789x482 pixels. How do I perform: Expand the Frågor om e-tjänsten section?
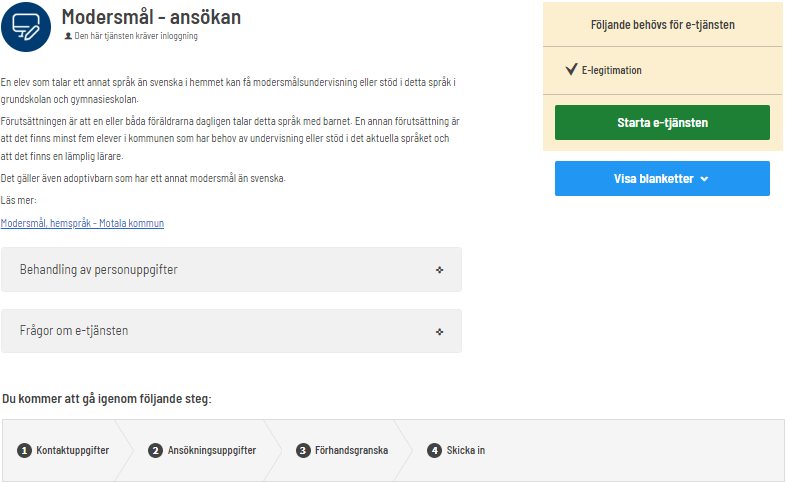(230, 331)
